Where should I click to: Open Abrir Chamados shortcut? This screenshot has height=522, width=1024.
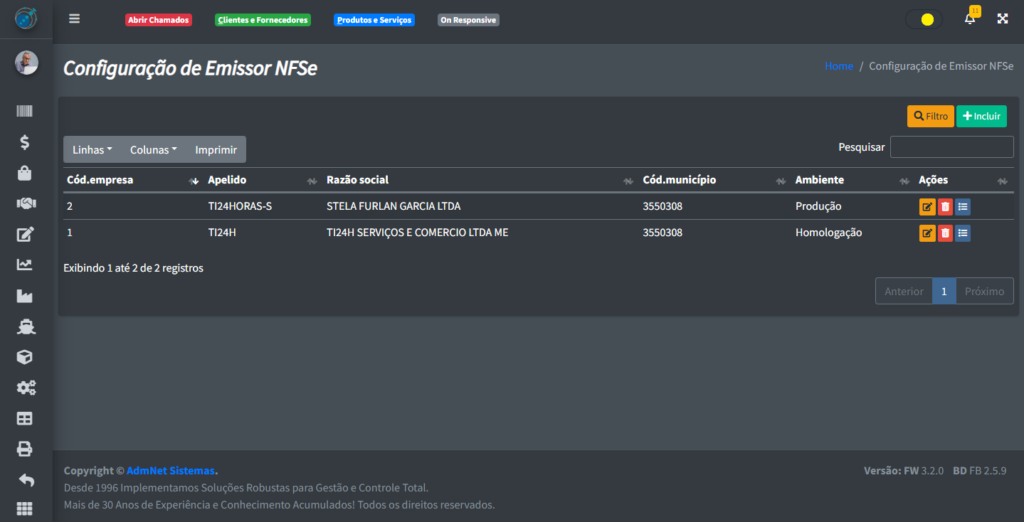pos(158,20)
